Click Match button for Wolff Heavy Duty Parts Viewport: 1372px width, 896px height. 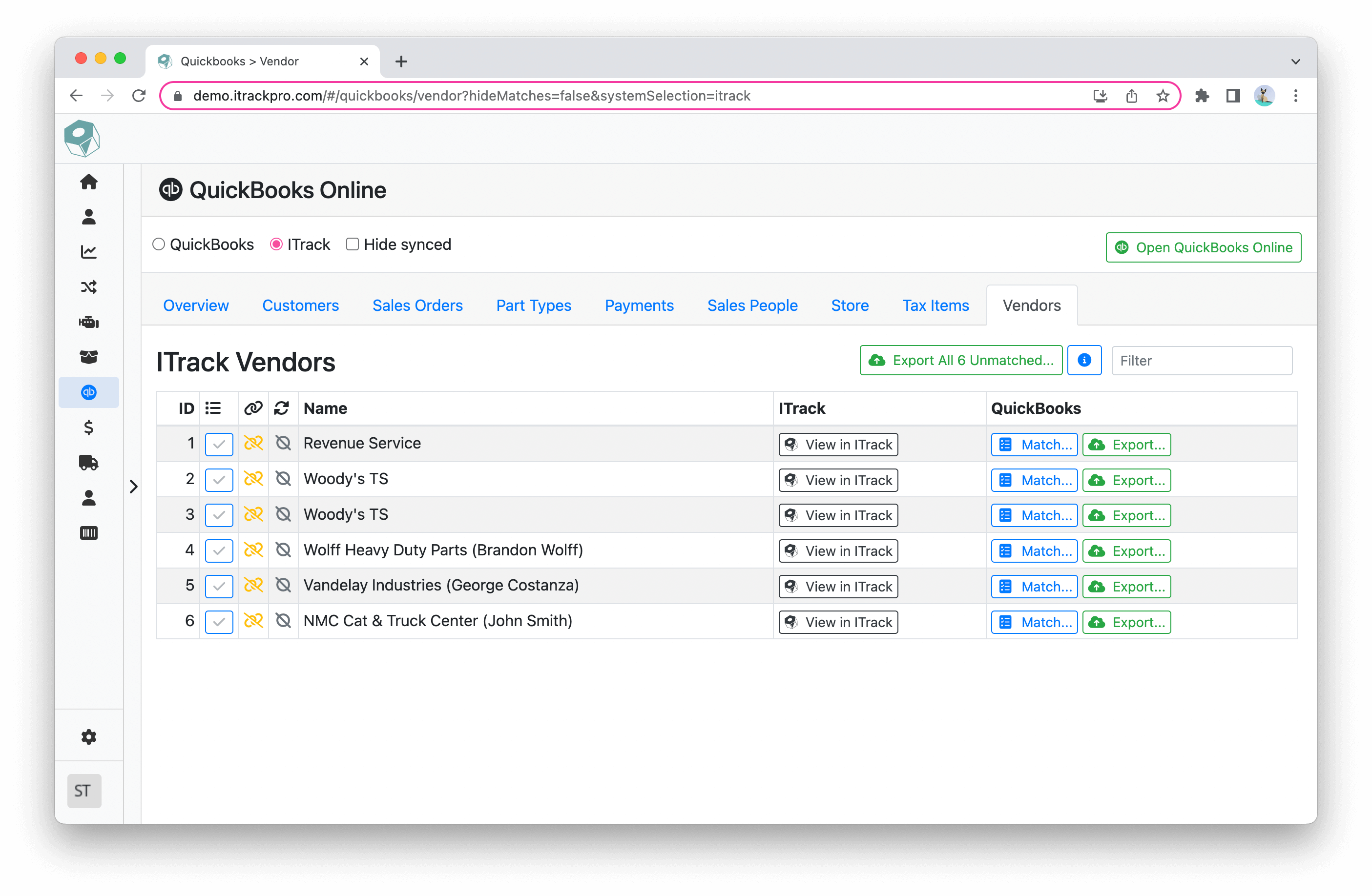[1034, 551]
